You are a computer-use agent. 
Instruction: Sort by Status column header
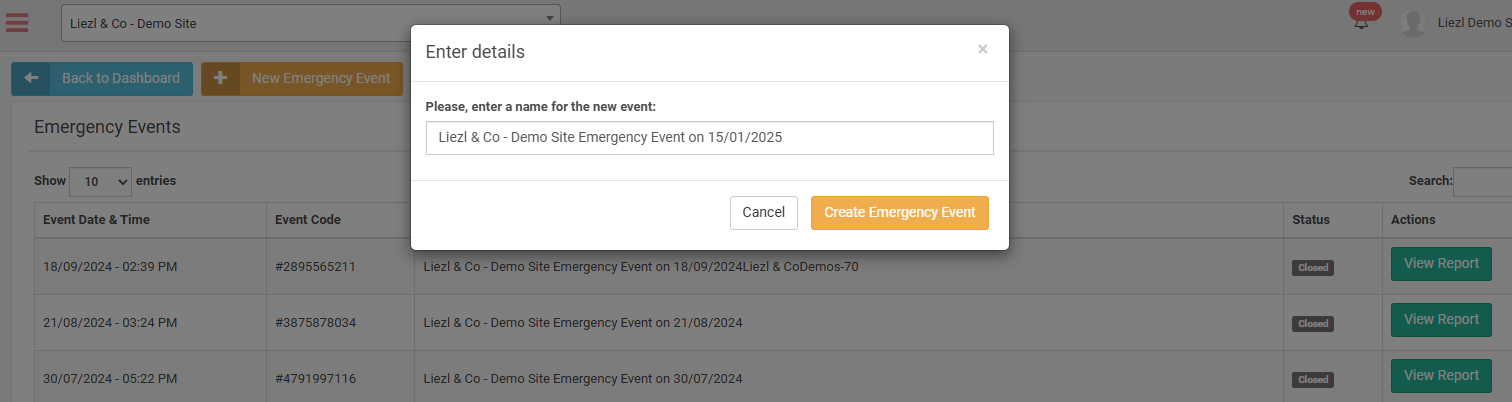[x=1310, y=220]
